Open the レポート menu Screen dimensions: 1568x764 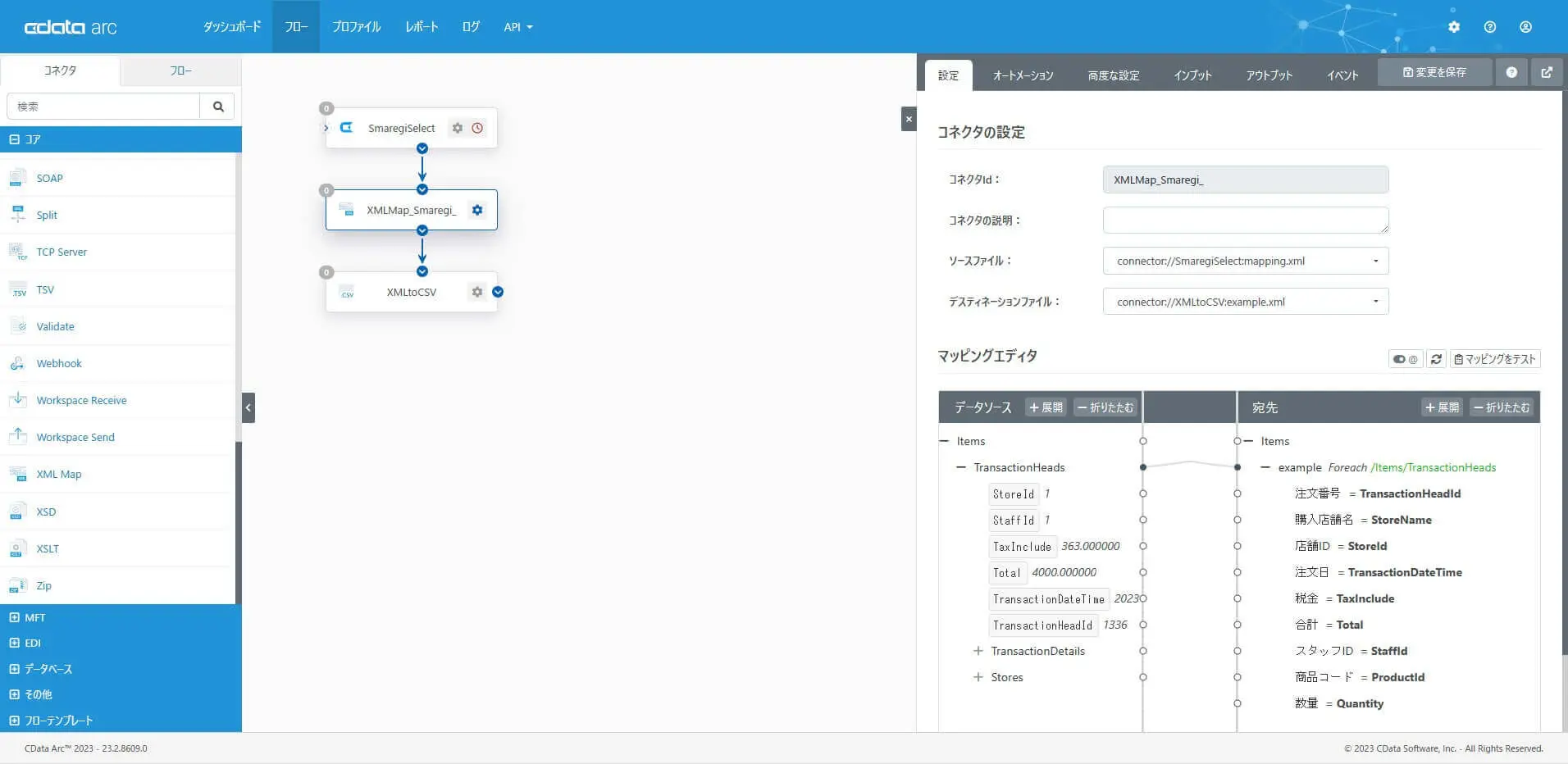pos(422,27)
